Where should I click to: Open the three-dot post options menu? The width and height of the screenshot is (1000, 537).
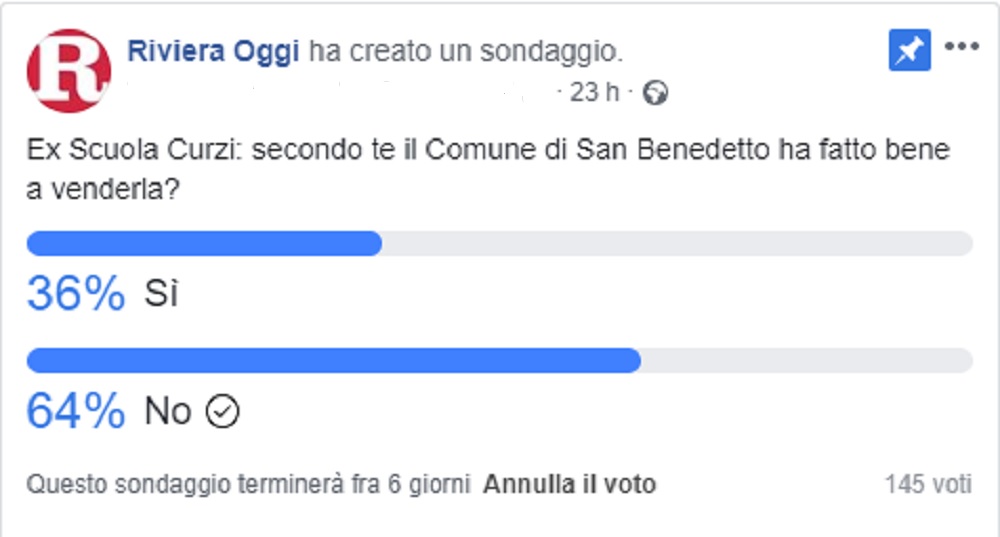tap(962, 47)
